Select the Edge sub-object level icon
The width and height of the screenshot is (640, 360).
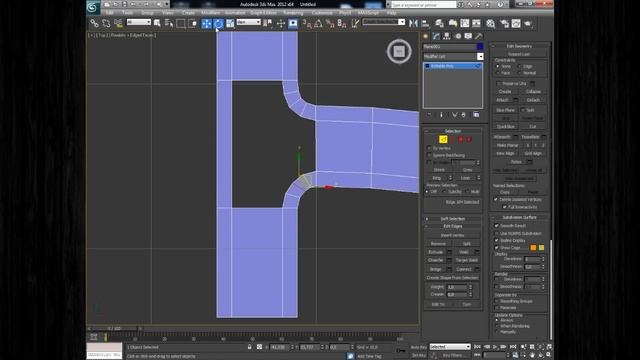[443, 140]
